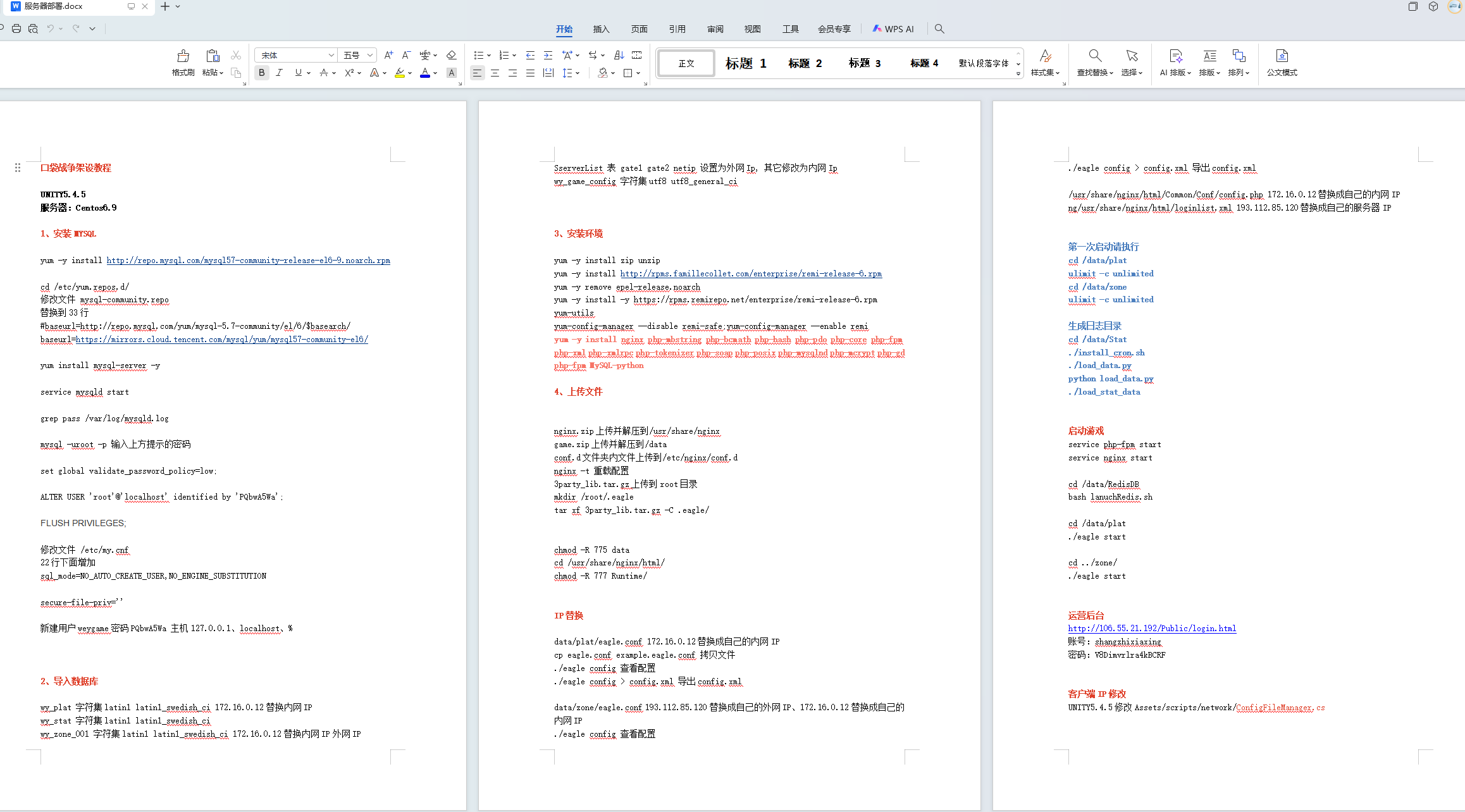Click the increase indent icon
Screen dimensions: 1465x812
(x=548, y=56)
